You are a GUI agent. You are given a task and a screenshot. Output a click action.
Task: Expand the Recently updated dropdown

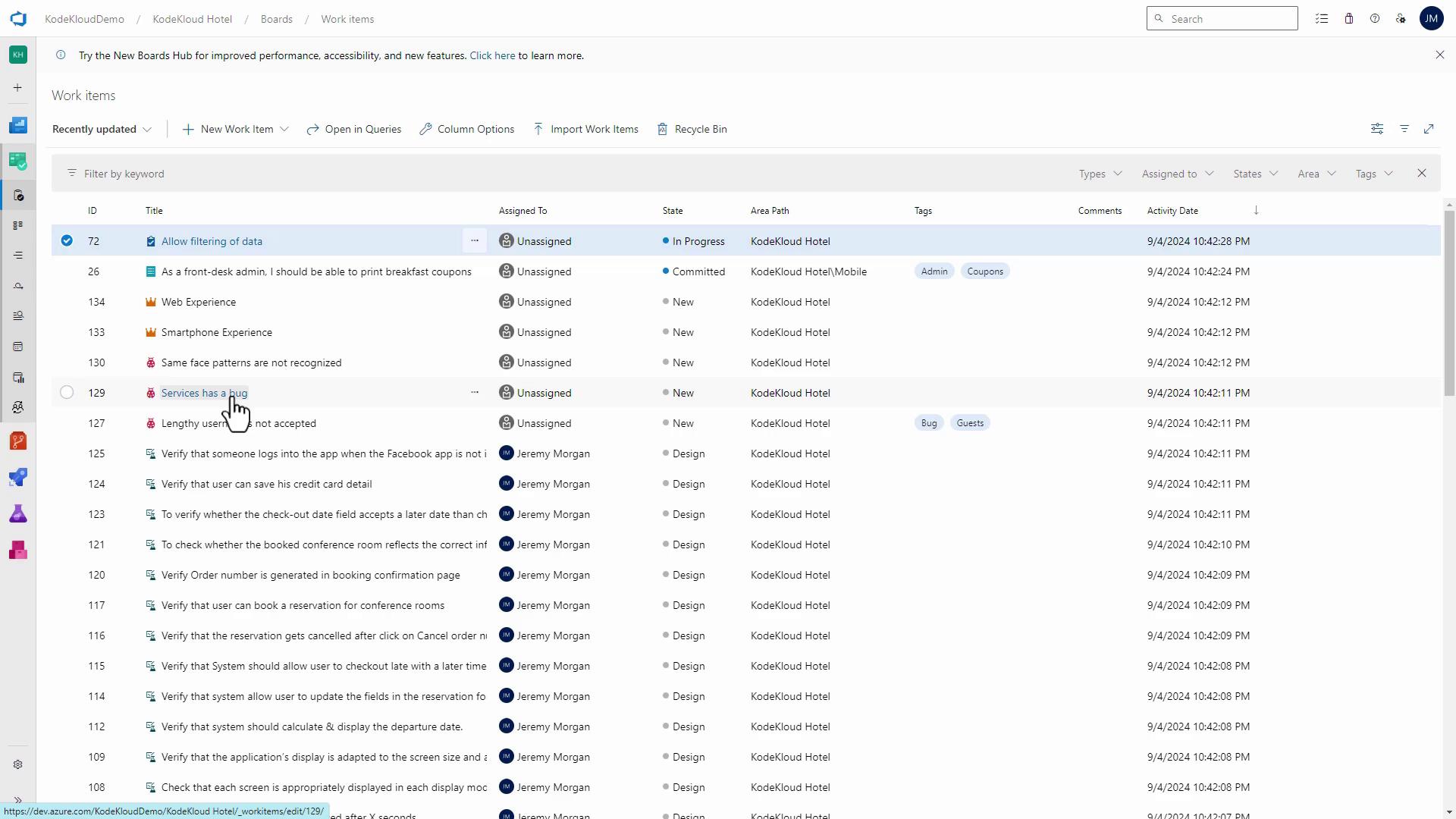click(x=102, y=129)
